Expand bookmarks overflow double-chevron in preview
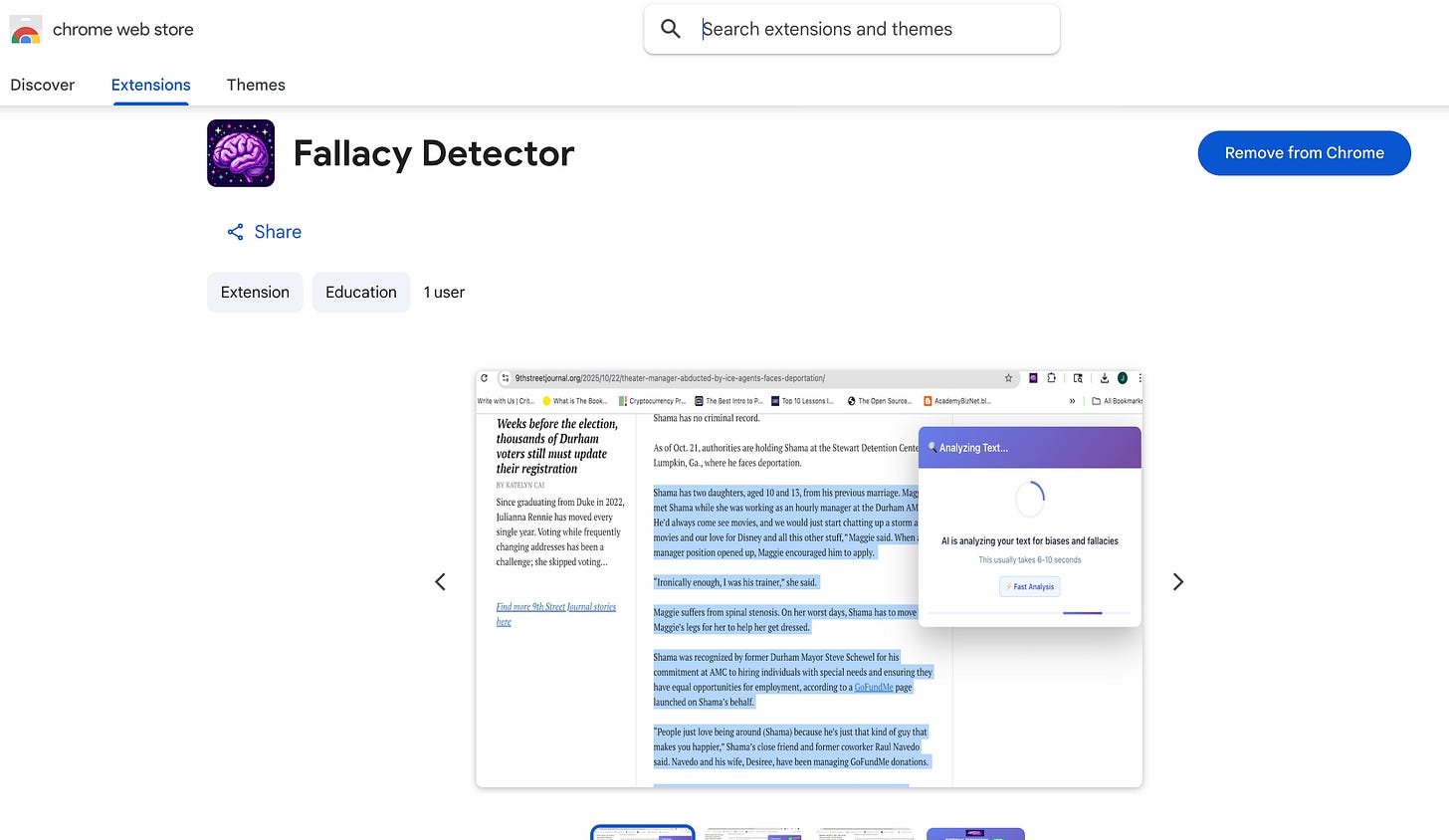Screen dimensions: 1449x840 pyautogui.click(x=1072, y=401)
